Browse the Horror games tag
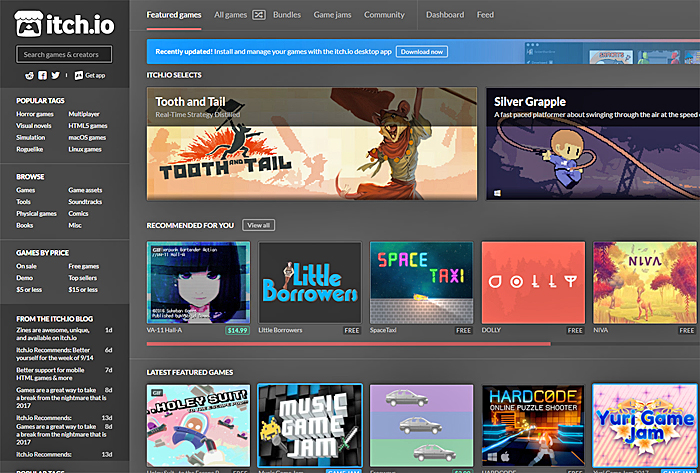Image resolution: width=700 pixels, height=473 pixels. [35, 114]
